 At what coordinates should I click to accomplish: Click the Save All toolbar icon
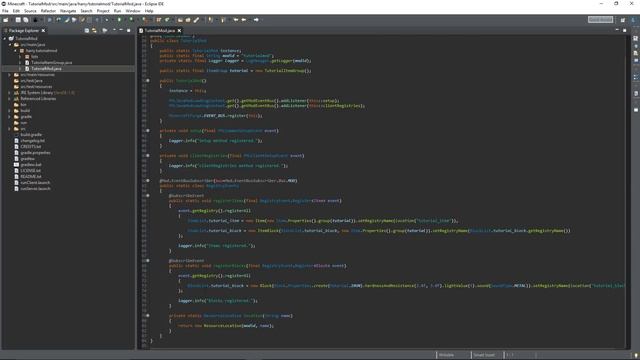pos(26,20)
